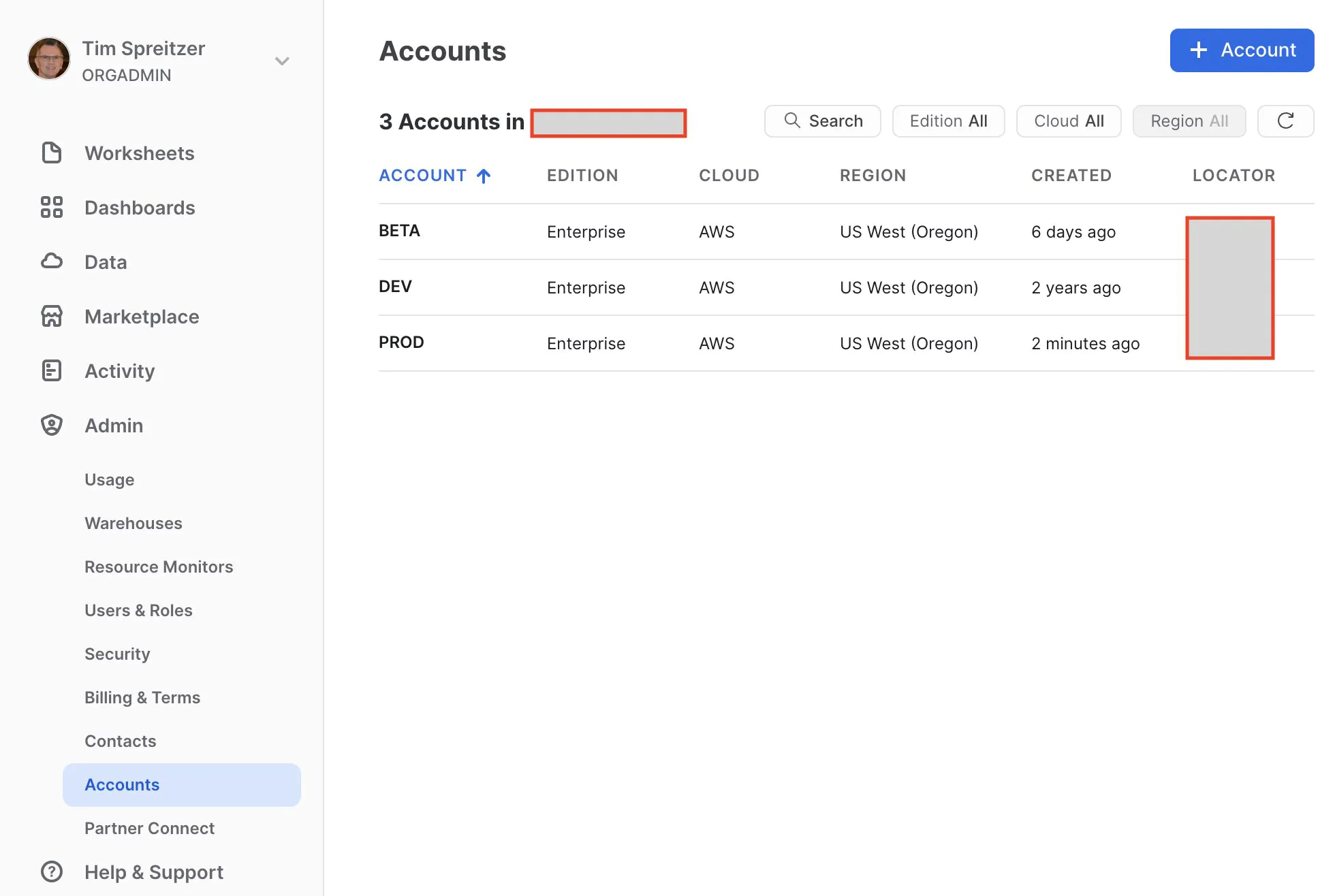This screenshot has height=896, width=1335.
Task: Open the Data section
Action: (106, 262)
